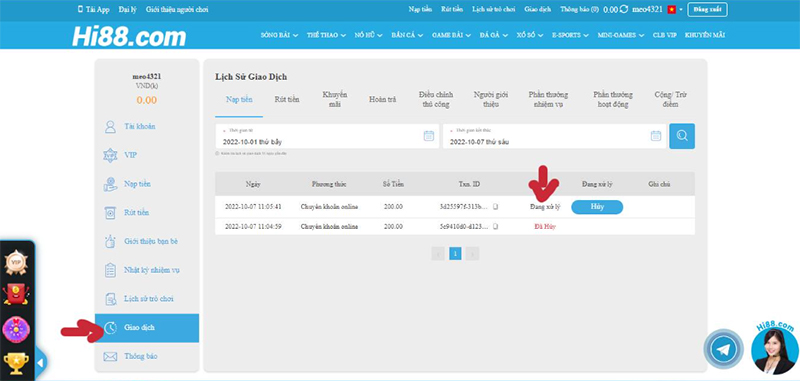Screen dimensions: 800x381
Task: Click the Nạp tiền hand-coin sidebar icon
Action: point(110,184)
